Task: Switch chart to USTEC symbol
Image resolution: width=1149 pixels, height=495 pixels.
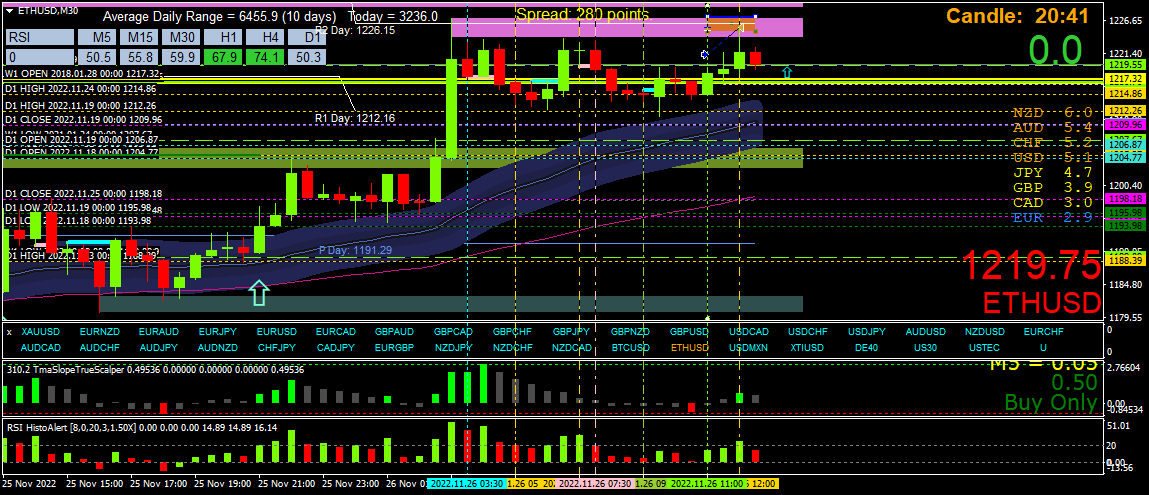Action: (x=985, y=347)
